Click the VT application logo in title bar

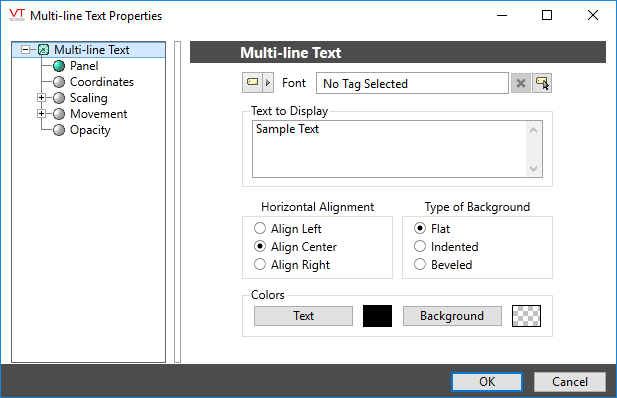point(17,15)
